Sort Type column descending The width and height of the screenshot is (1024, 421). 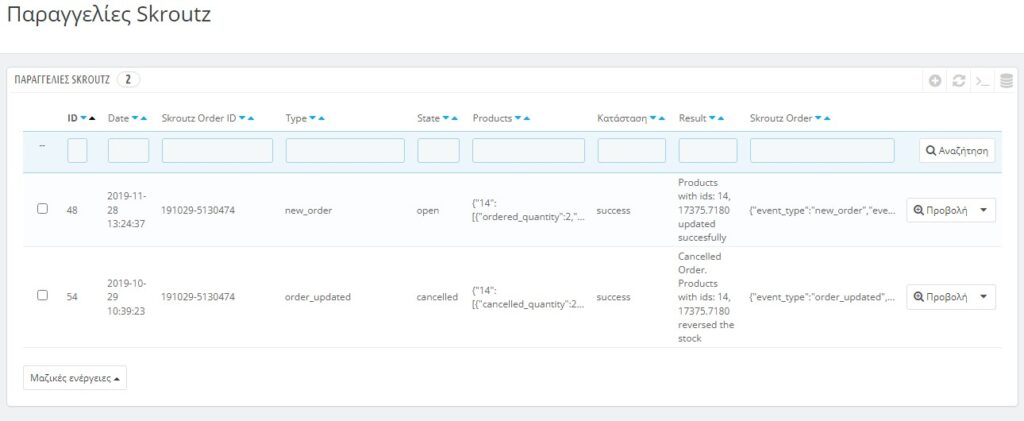tap(313, 119)
